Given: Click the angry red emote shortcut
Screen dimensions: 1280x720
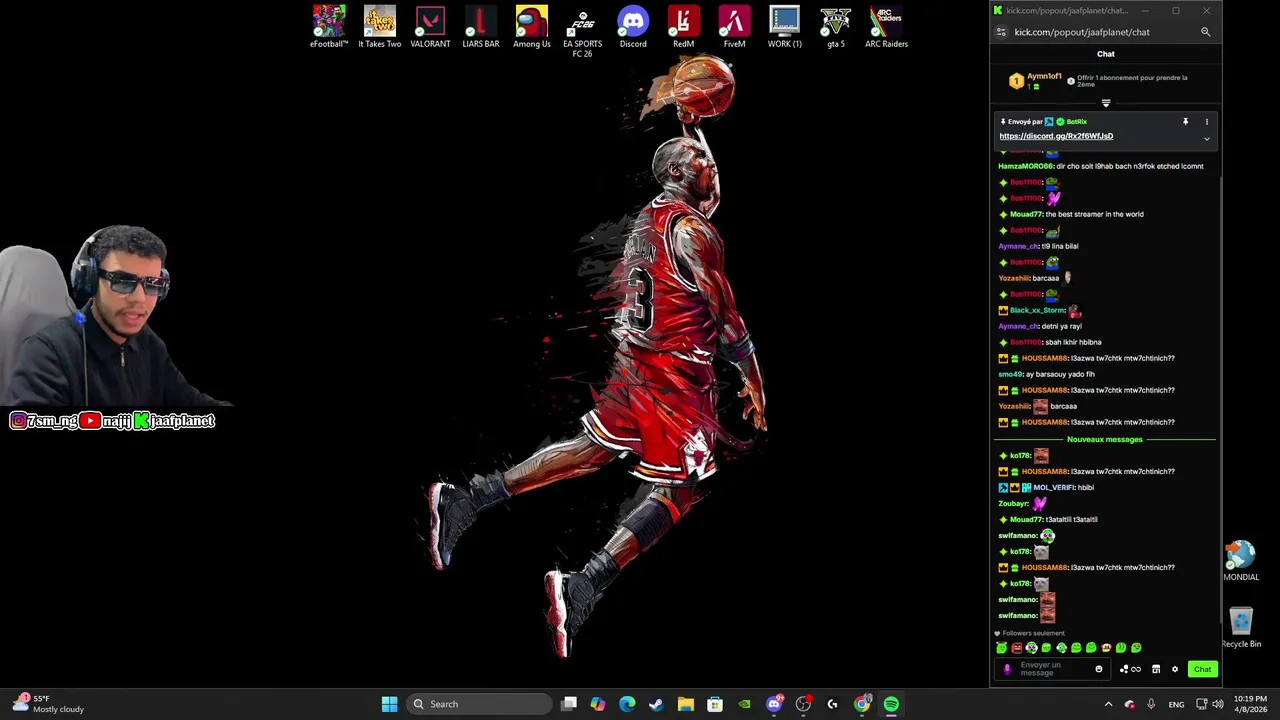Looking at the screenshot, I should pyautogui.click(x=1017, y=648).
